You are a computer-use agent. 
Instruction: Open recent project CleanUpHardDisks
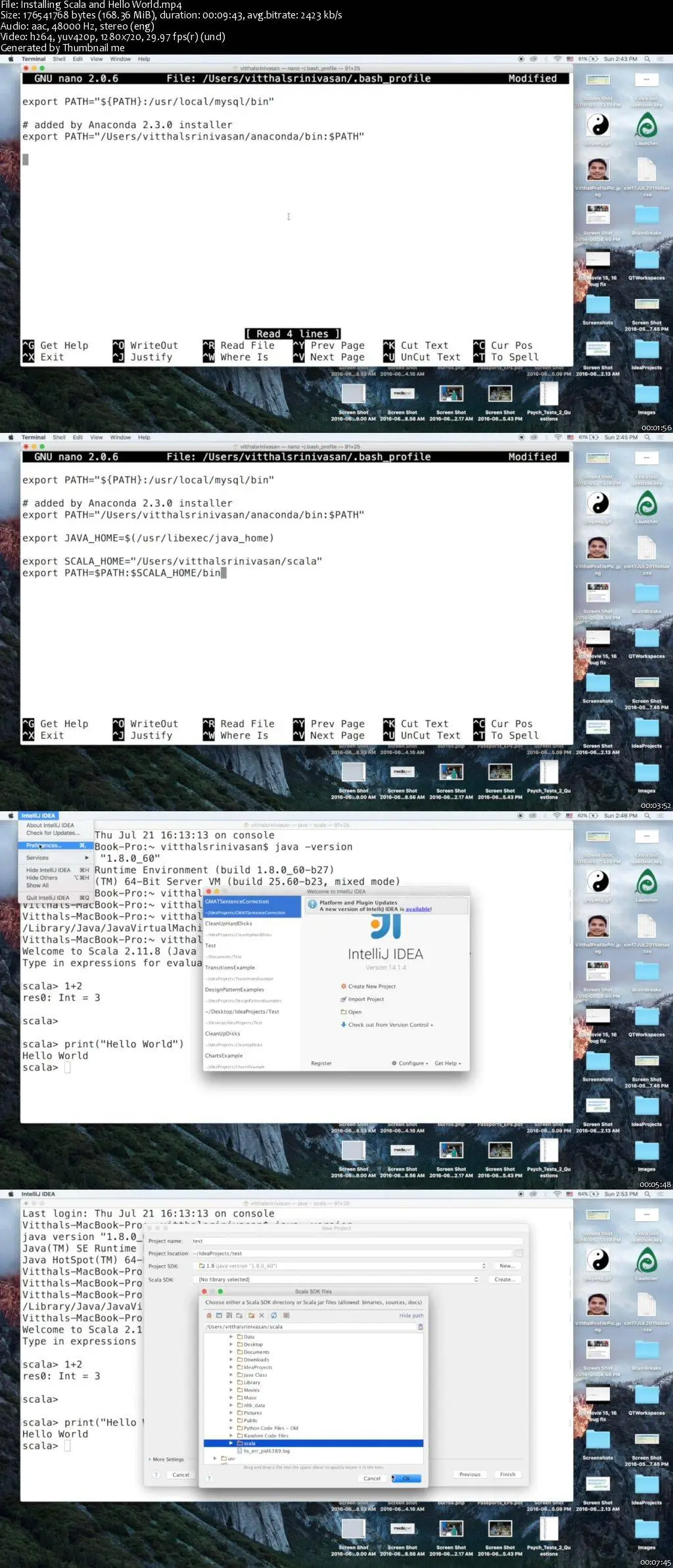[252, 928]
